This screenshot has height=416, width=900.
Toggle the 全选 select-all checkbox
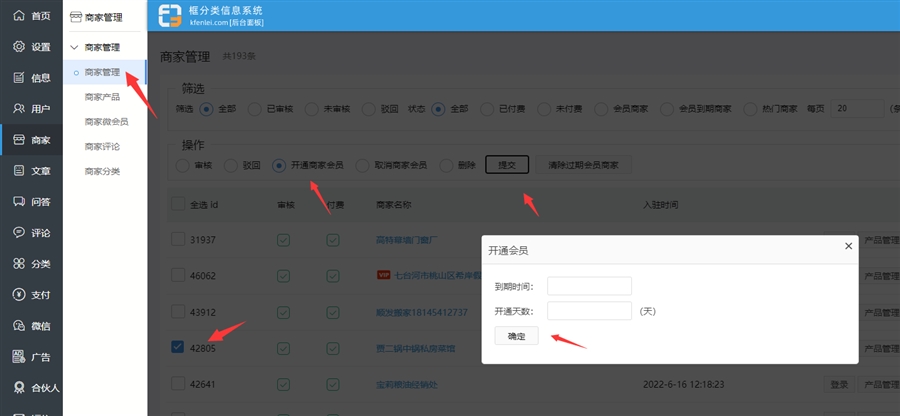(177, 205)
